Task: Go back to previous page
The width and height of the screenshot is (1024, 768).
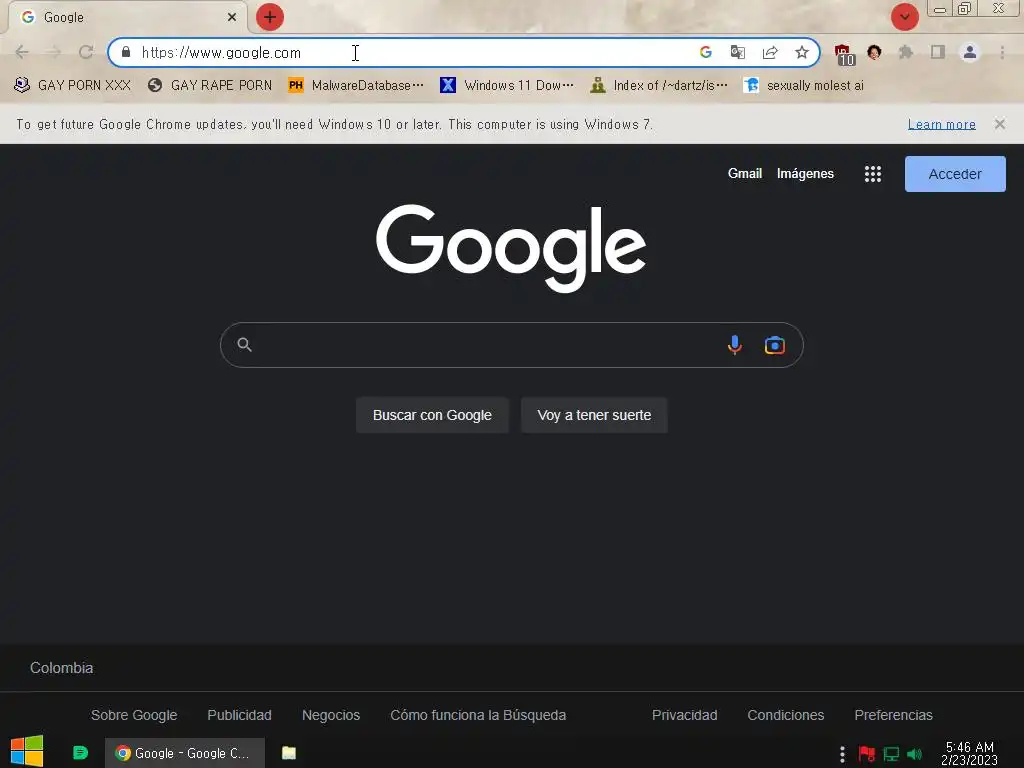Action: tap(22, 52)
